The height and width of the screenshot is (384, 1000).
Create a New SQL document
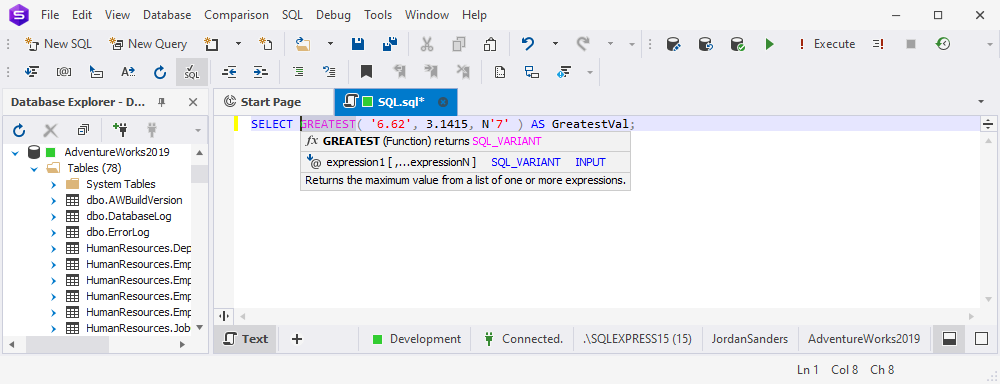point(58,44)
